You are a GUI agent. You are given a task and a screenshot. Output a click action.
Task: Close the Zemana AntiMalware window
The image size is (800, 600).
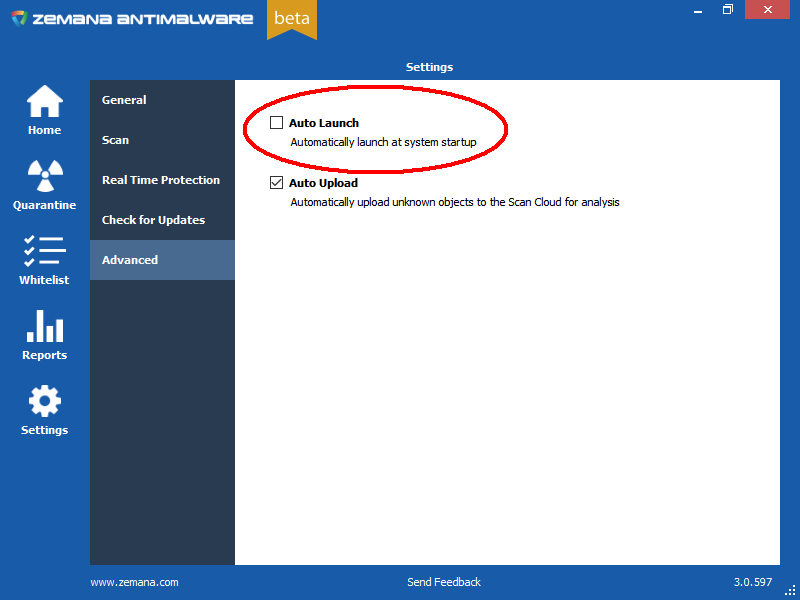point(767,10)
